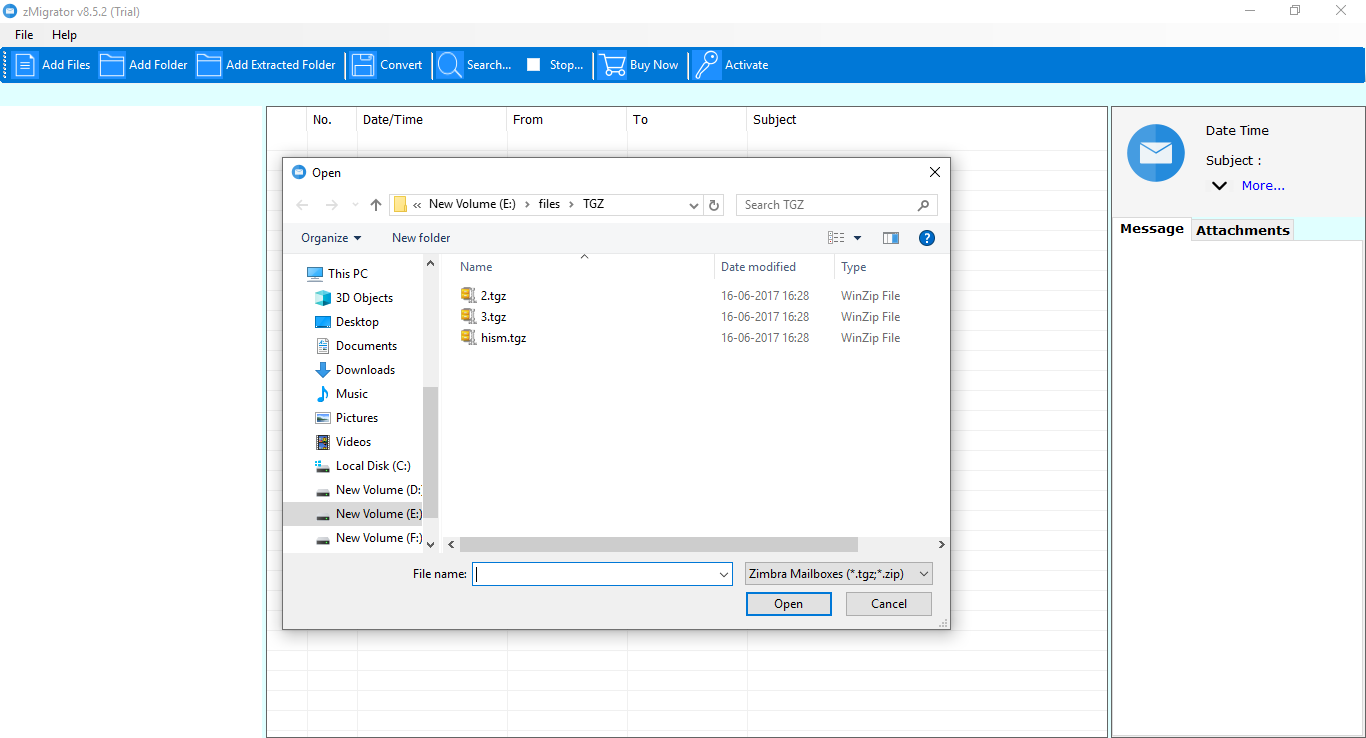Viewport: 1366px width, 738px height.
Task: Click the 2.tgz archive file icon
Action: [469, 295]
